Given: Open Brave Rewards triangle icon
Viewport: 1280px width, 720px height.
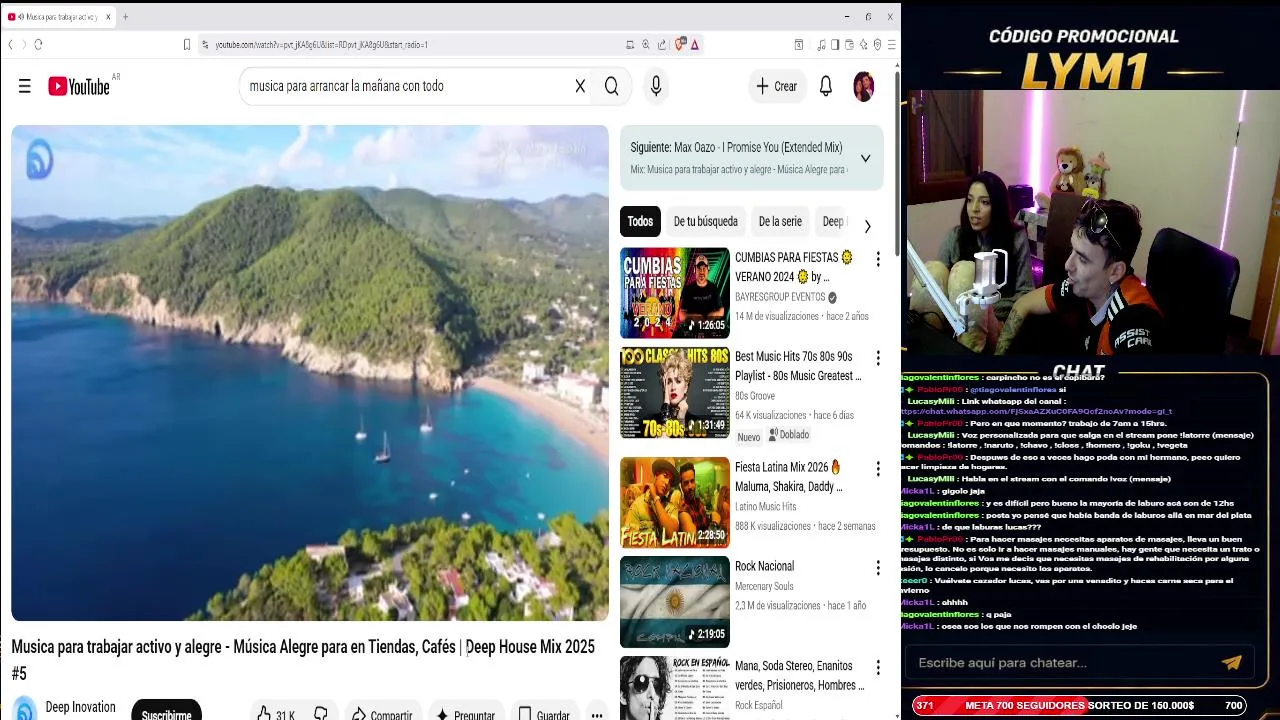Looking at the screenshot, I should point(694,44).
